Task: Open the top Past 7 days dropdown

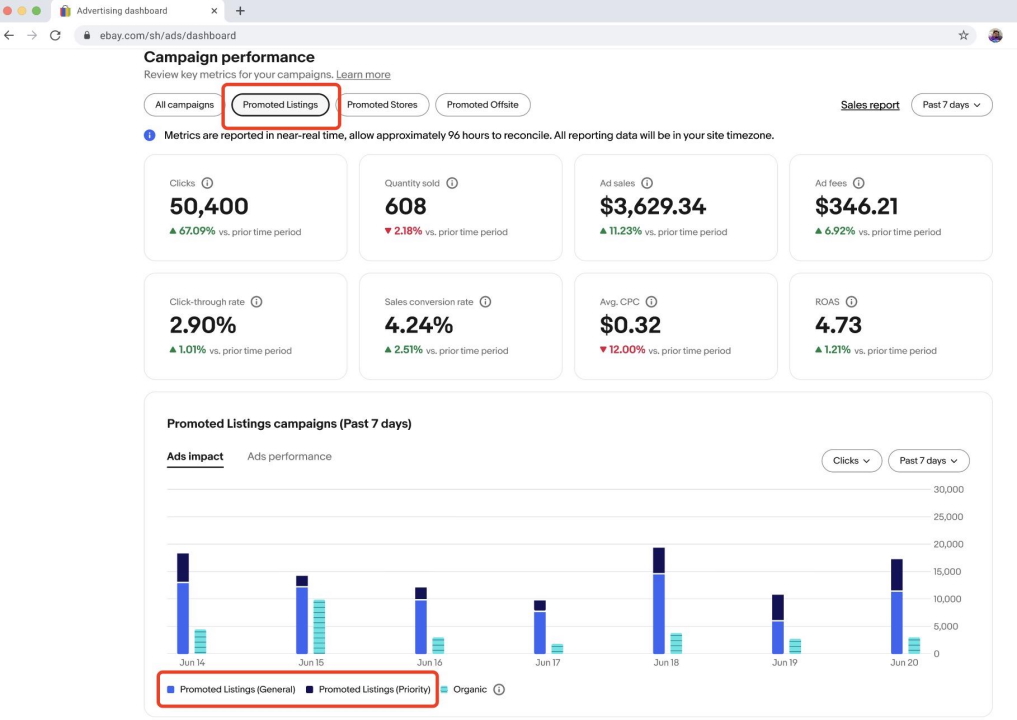Action: click(951, 104)
